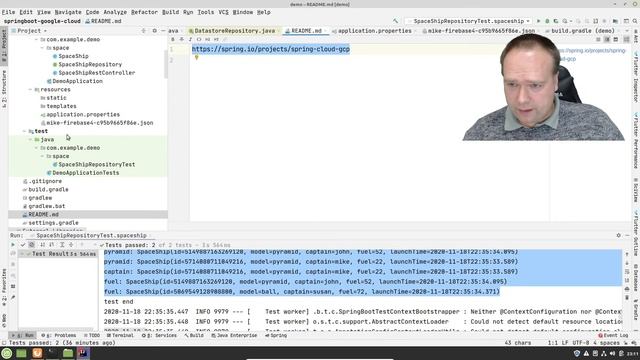This screenshot has height=360, width=640.
Task: Toggle the Favorites tool window side tab
Action: (4, 287)
